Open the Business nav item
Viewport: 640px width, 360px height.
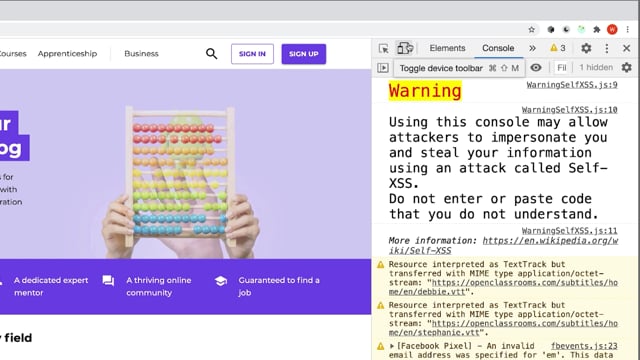[x=141, y=53]
